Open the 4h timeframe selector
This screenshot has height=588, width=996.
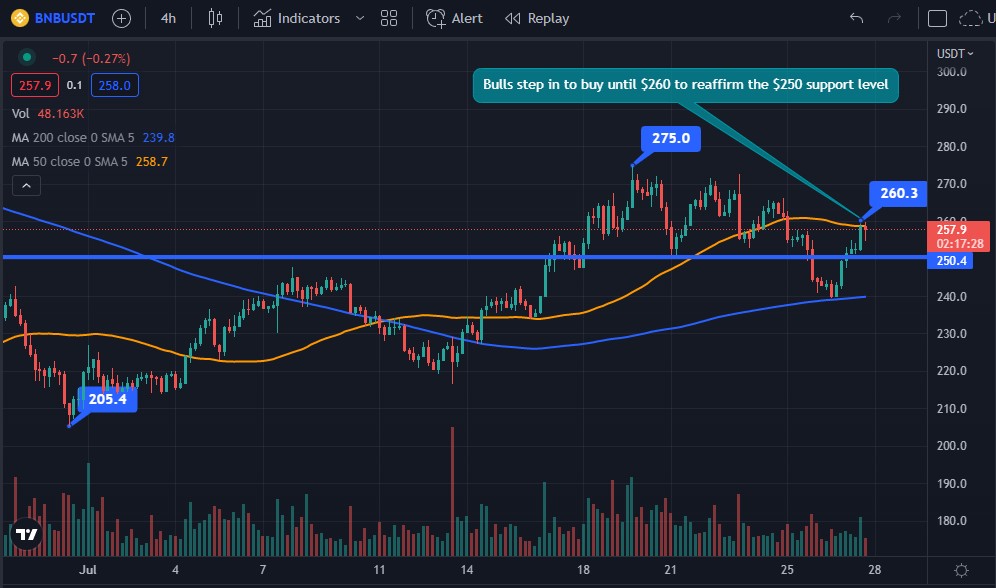(168, 18)
